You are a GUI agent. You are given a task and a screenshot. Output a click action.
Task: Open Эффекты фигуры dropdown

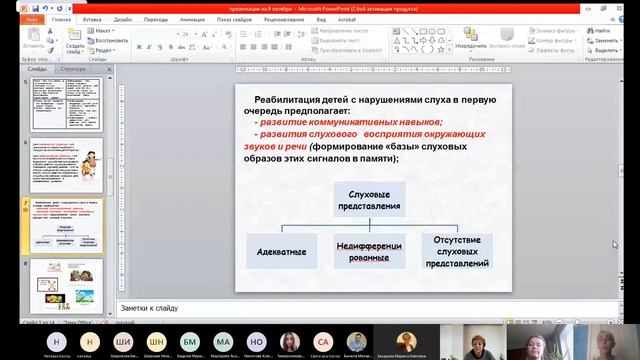552,50
